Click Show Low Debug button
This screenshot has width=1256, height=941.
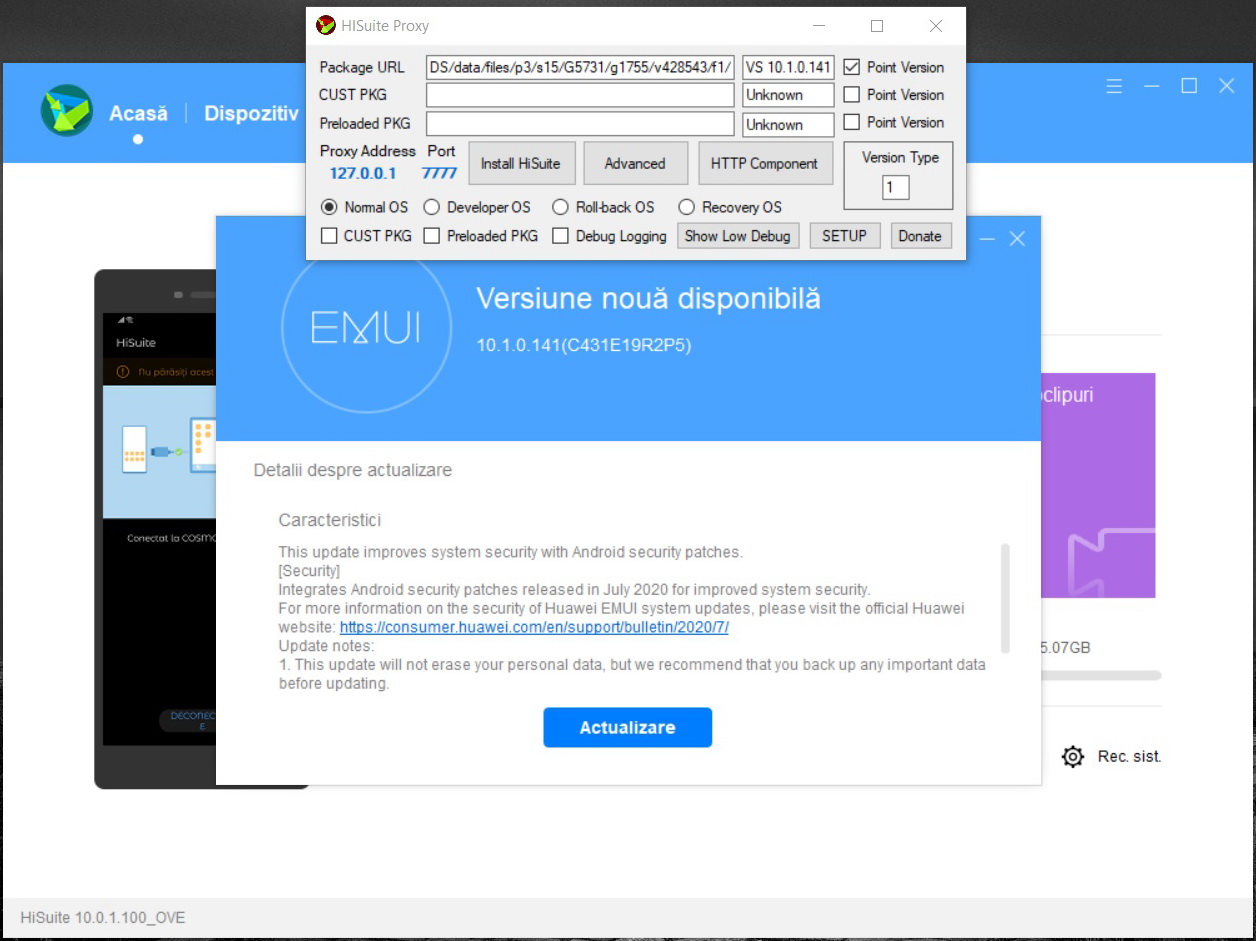pyautogui.click(x=738, y=236)
